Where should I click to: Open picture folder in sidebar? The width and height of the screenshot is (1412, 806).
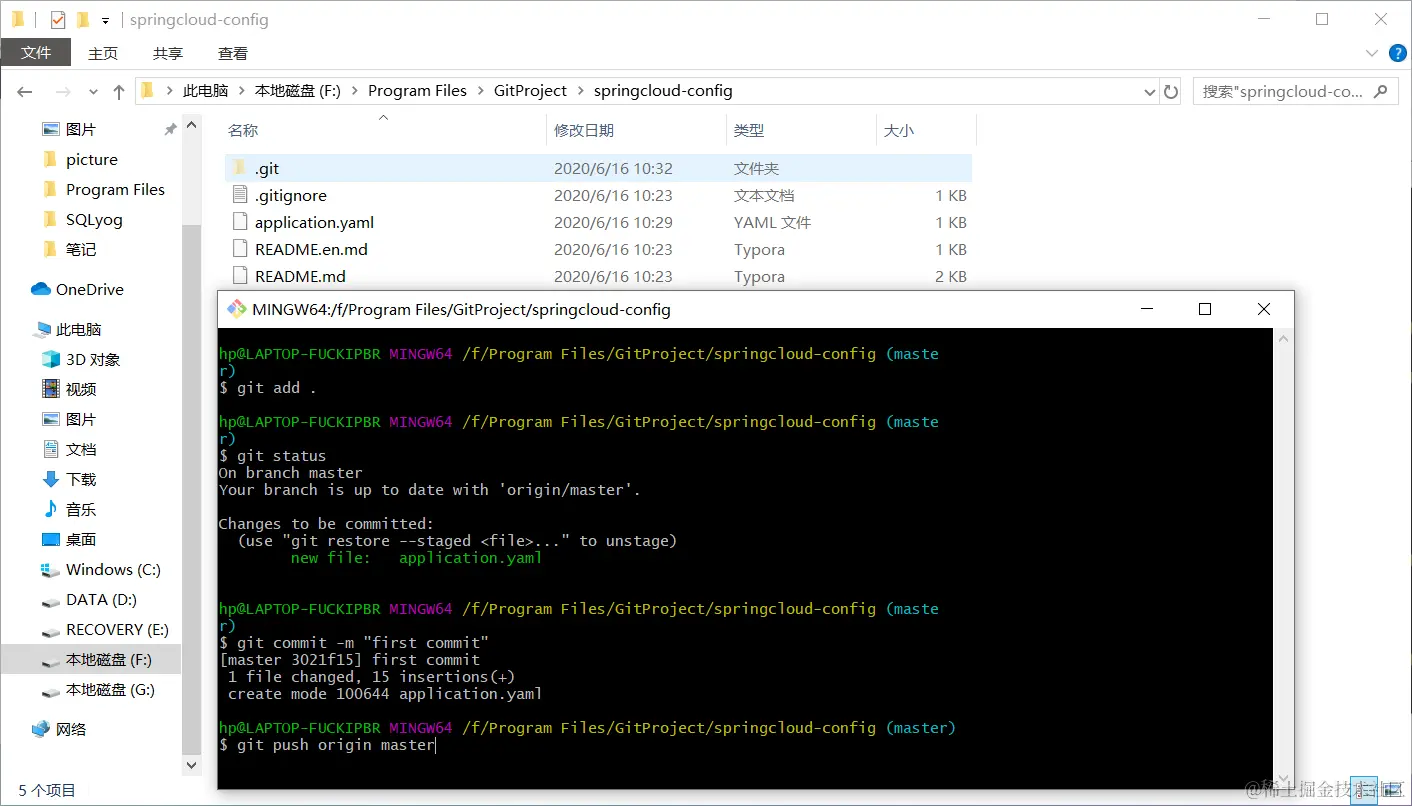92,159
